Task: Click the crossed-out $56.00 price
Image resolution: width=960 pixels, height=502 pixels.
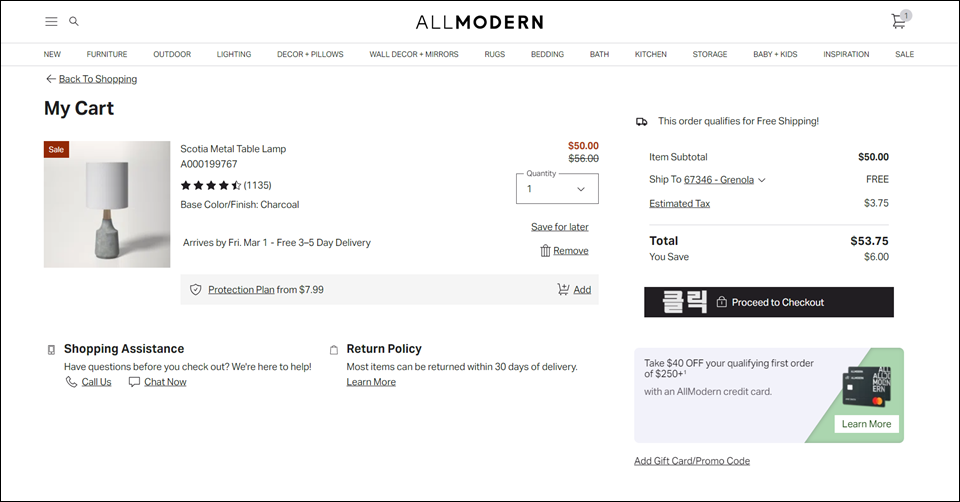Action: [x=583, y=159]
